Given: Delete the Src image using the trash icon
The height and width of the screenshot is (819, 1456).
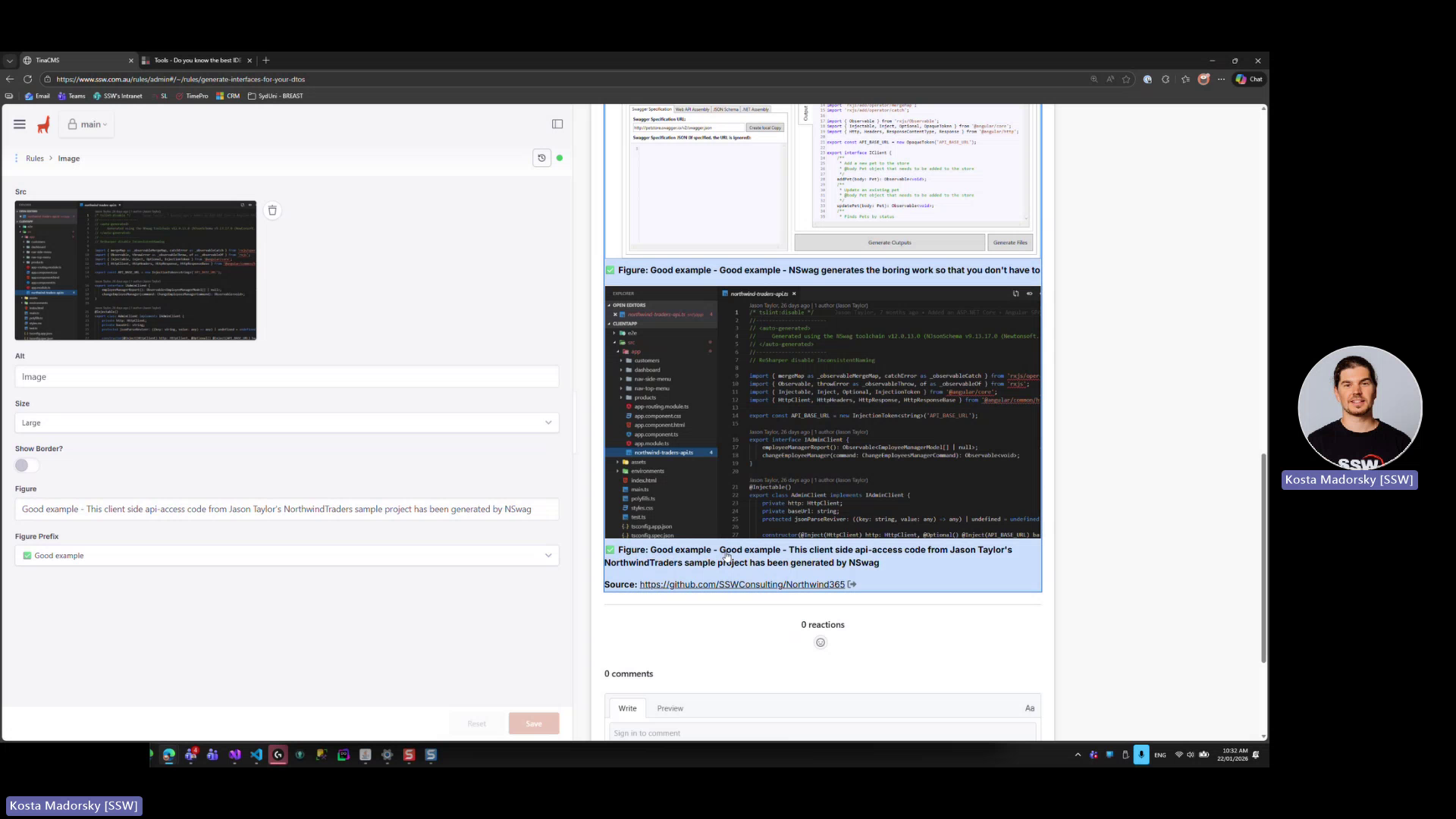Looking at the screenshot, I should (272, 210).
